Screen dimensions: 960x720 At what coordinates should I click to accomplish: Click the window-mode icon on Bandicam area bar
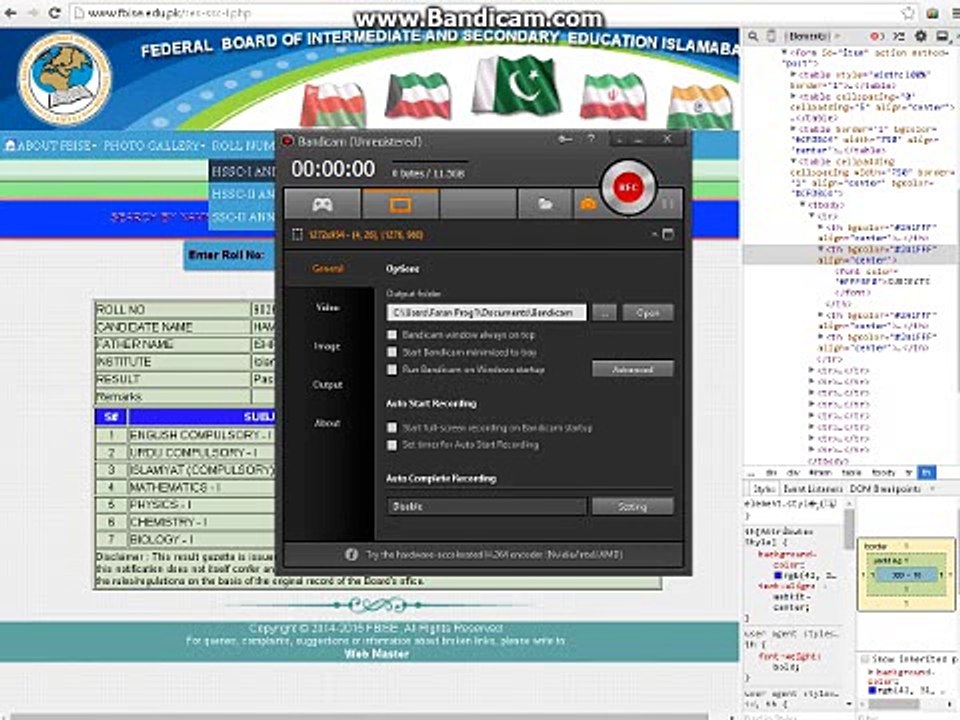pyautogui.click(x=668, y=234)
